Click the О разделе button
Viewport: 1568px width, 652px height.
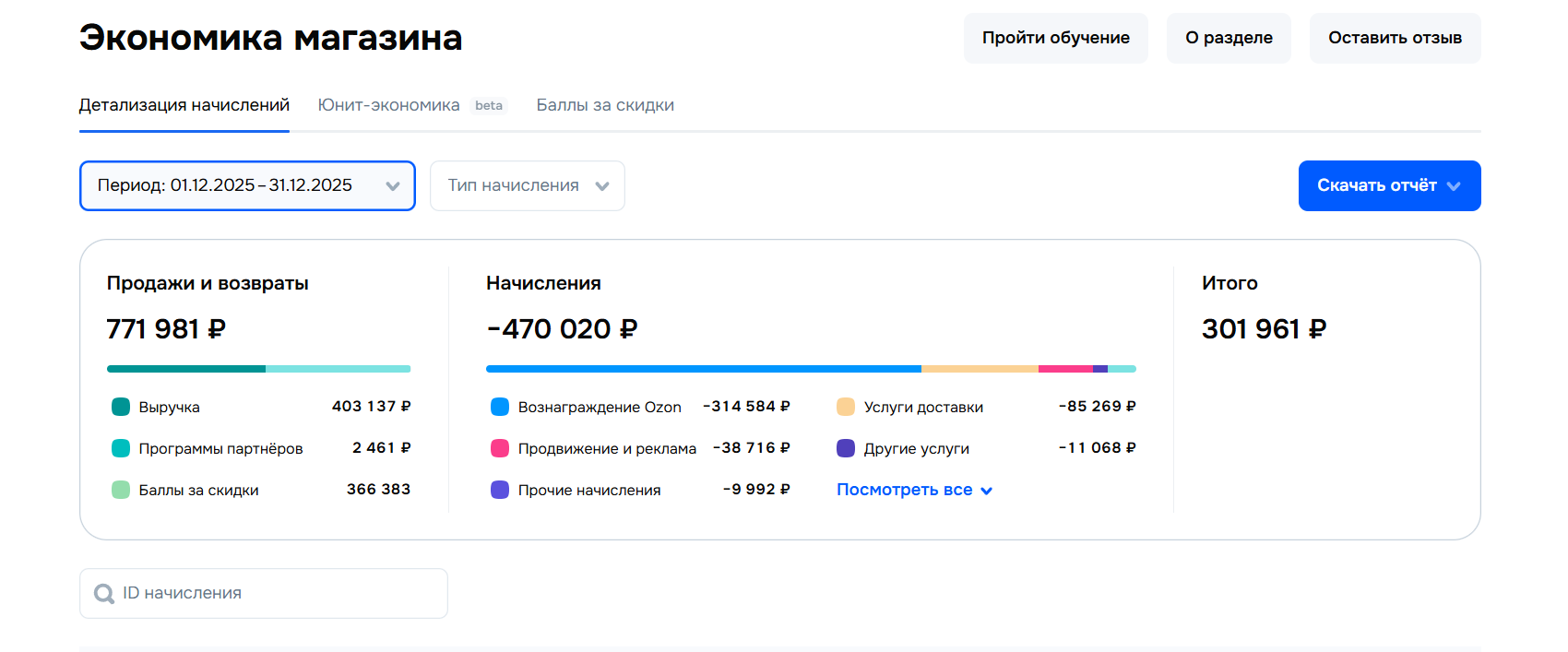coord(1229,38)
